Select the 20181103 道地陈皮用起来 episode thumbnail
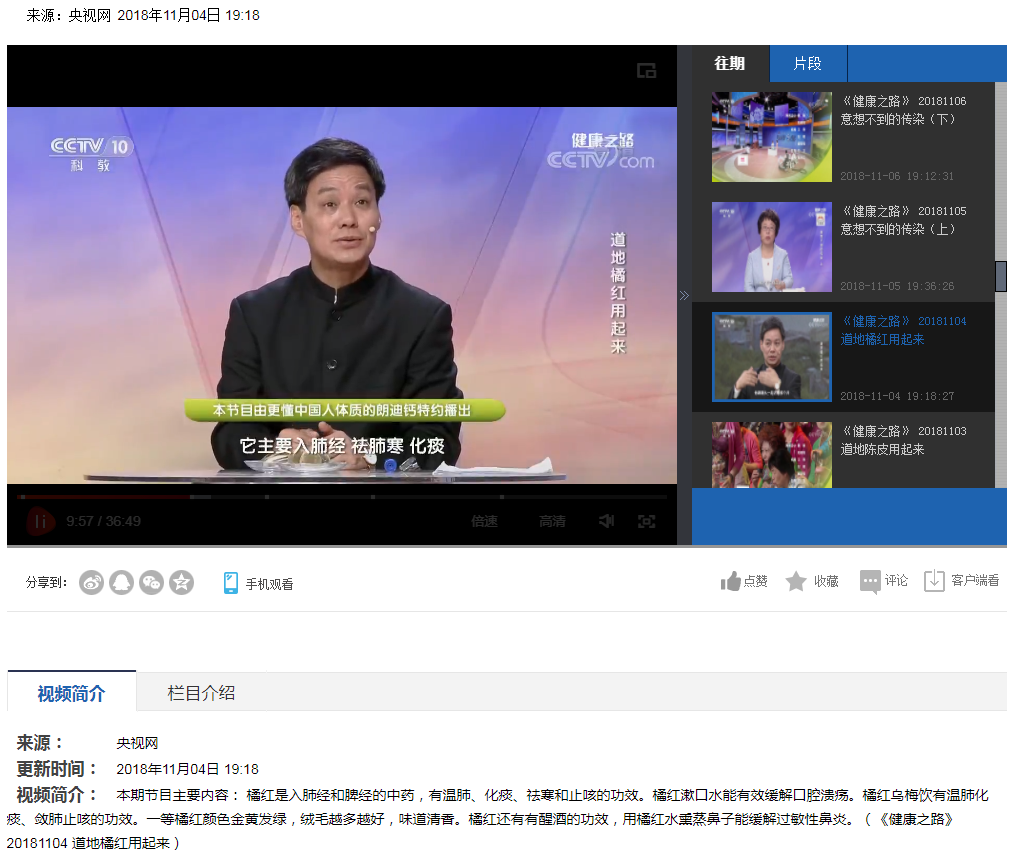The width and height of the screenshot is (1014, 865). 771,455
